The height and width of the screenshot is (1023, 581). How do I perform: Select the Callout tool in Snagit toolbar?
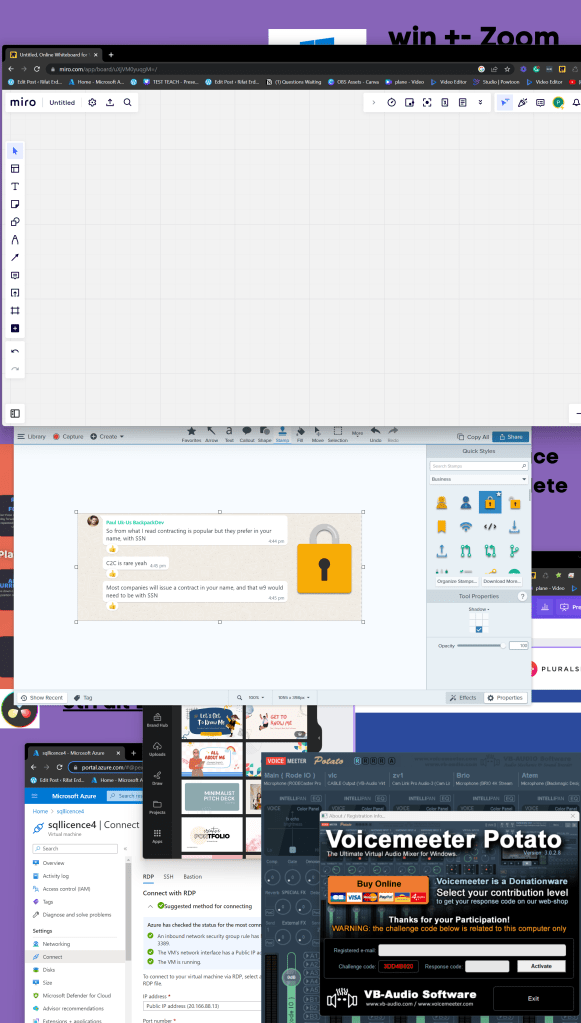click(246, 434)
